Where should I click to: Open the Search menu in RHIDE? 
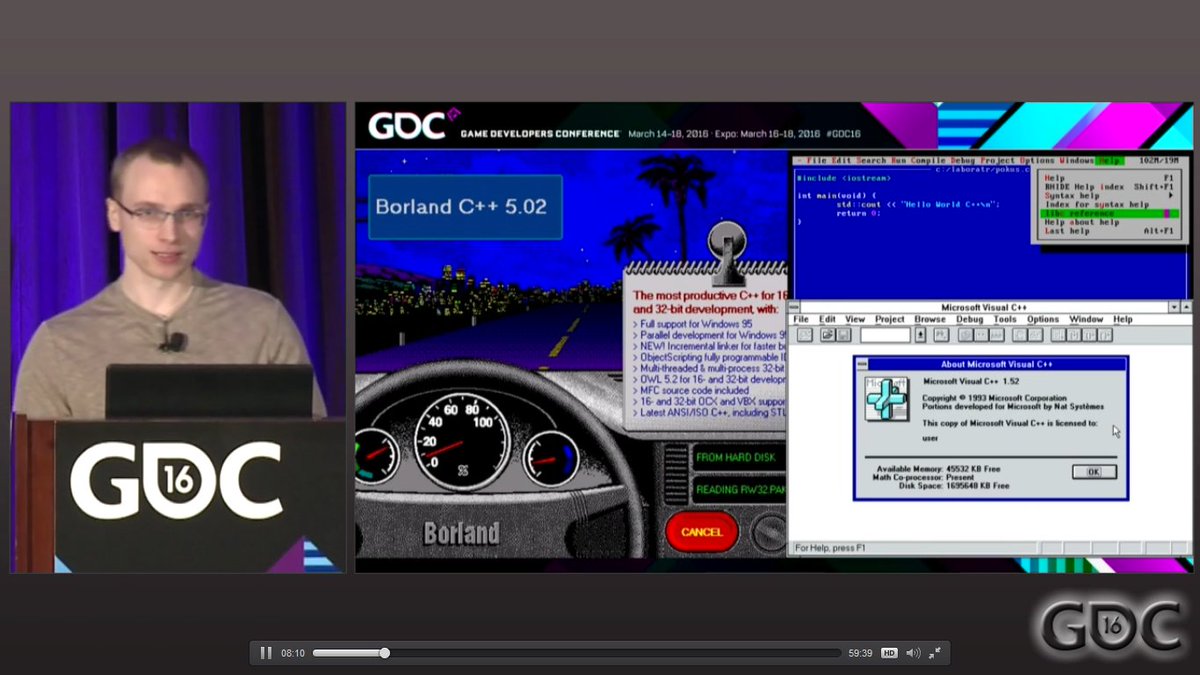[x=871, y=161]
